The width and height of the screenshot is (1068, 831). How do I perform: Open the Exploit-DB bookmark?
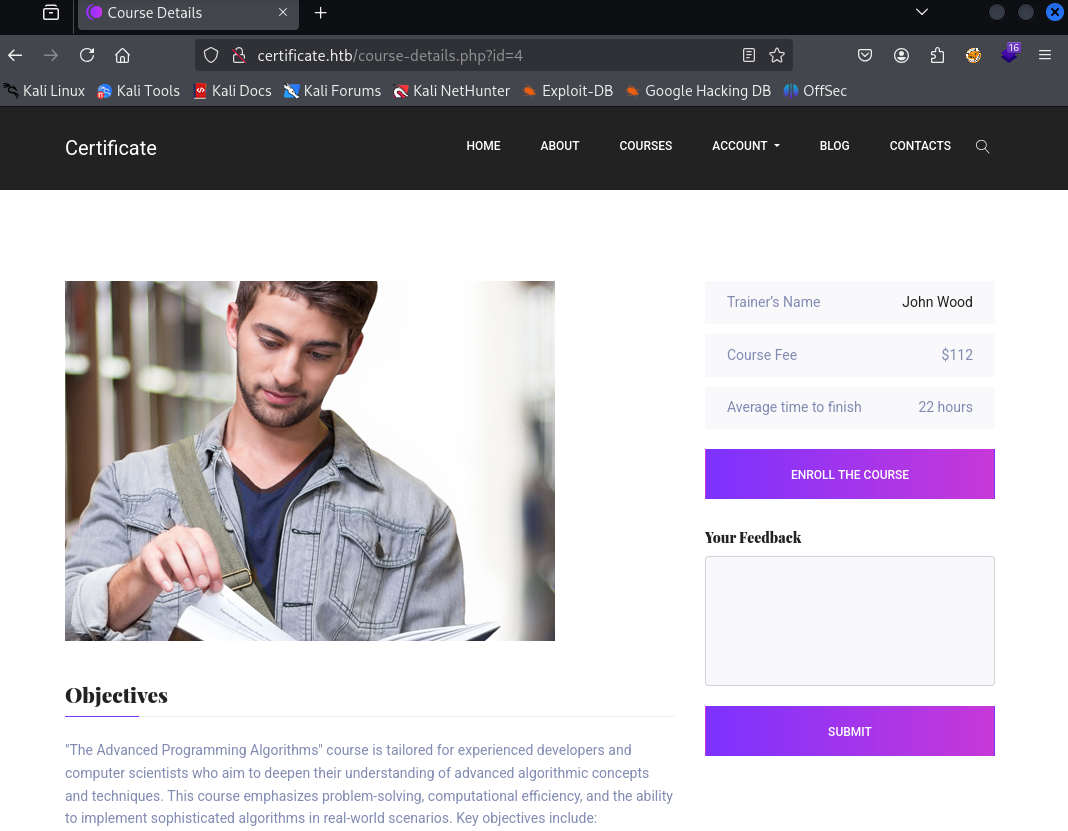(x=567, y=91)
